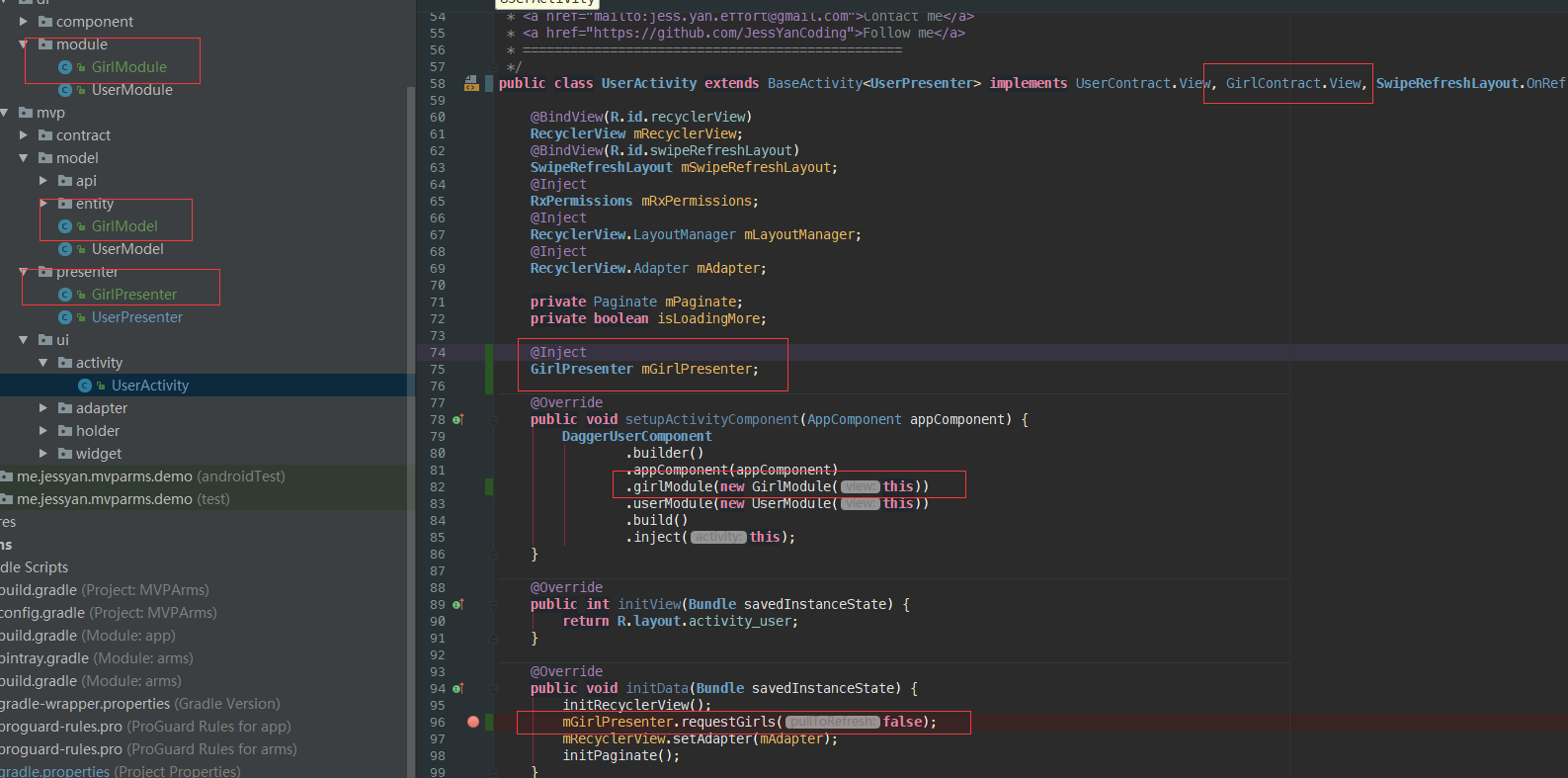This screenshot has height=778, width=1568.
Task: Toggle the fold marker at comment end line 57
Action: coord(491,67)
